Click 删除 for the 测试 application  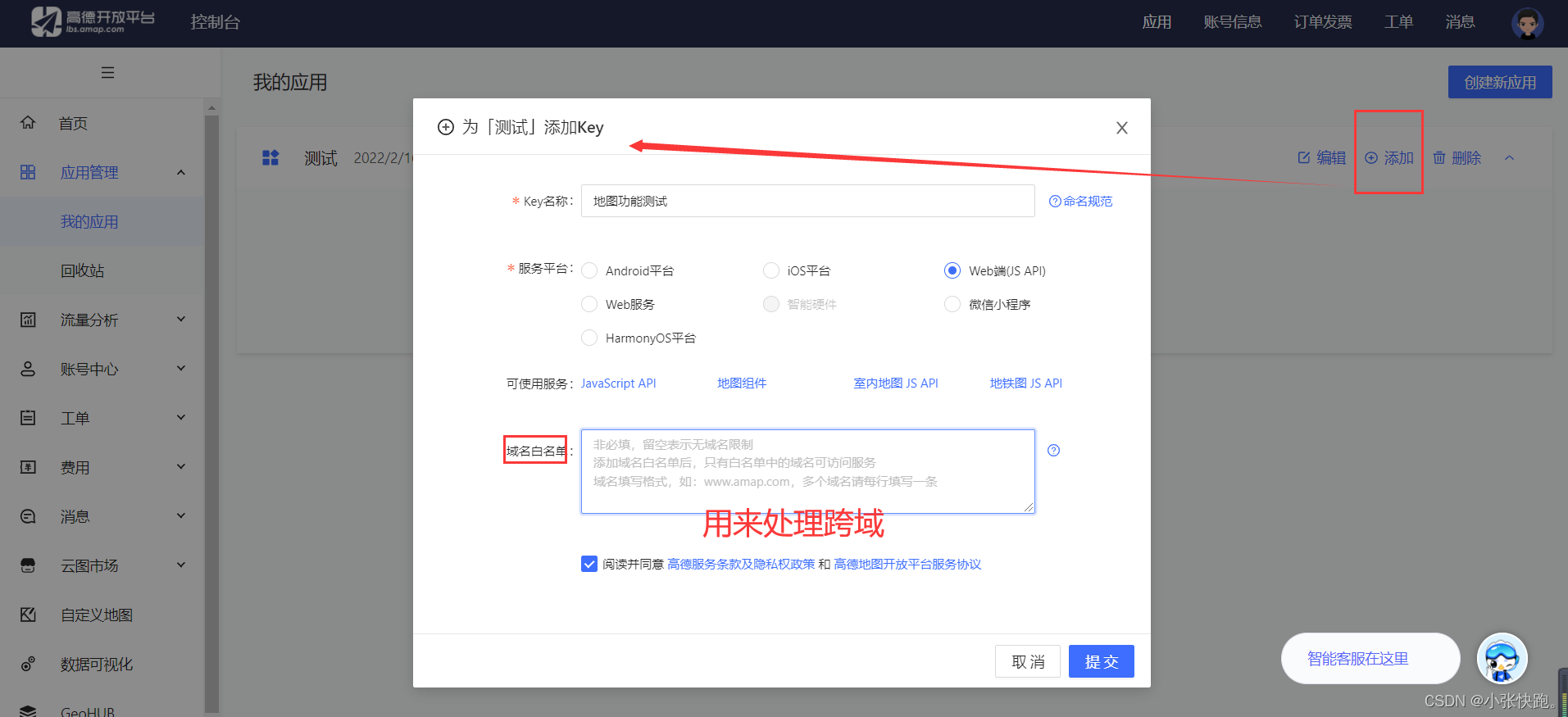(x=1457, y=157)
